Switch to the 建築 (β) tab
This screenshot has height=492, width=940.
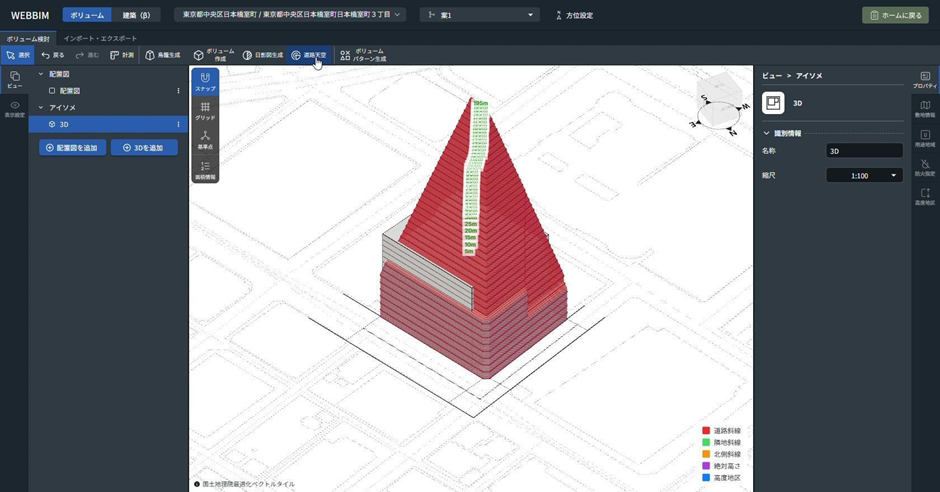tap(136, 15)
